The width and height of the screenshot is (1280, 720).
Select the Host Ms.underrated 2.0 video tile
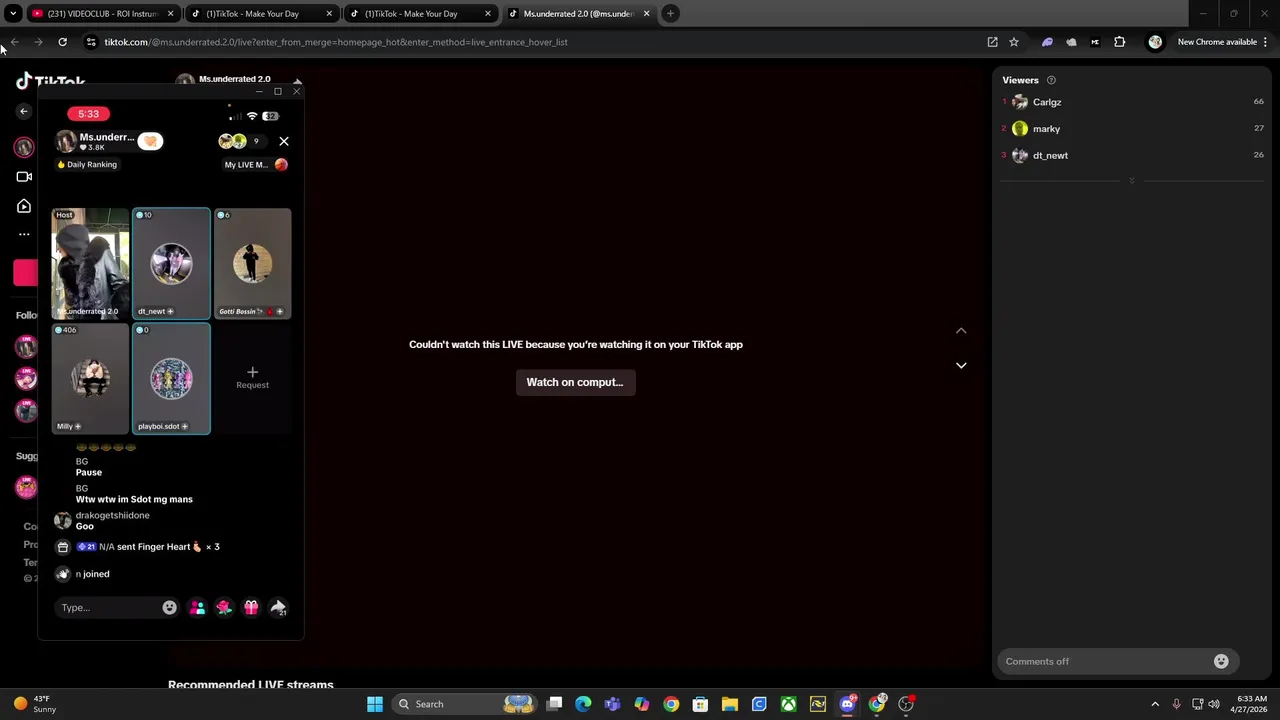[x=90, y=263]
